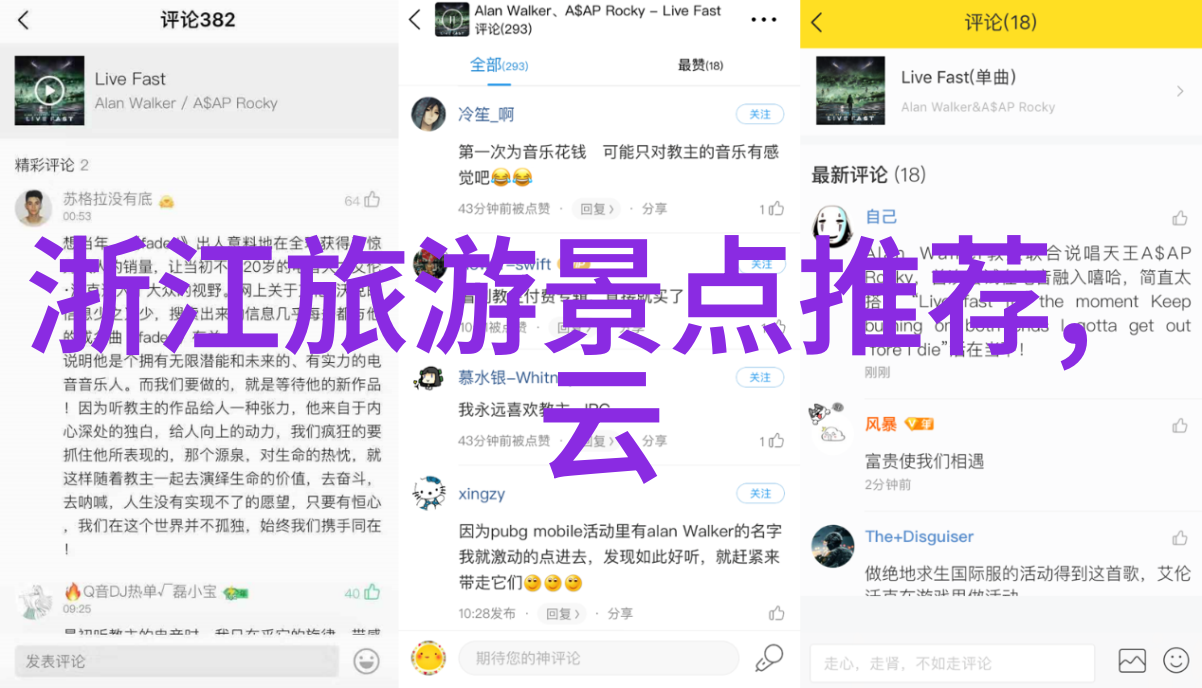
Task: Click the search icon beside 期待您的神评论
Action: pyautogui.click(x=768, y=657)
